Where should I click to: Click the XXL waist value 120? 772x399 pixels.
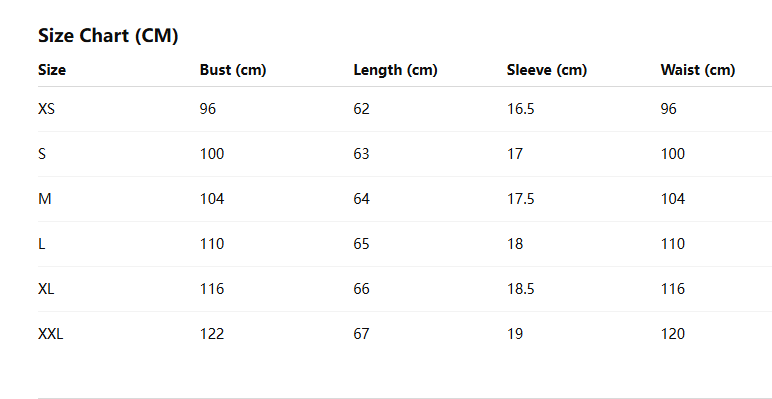(673, 334)
